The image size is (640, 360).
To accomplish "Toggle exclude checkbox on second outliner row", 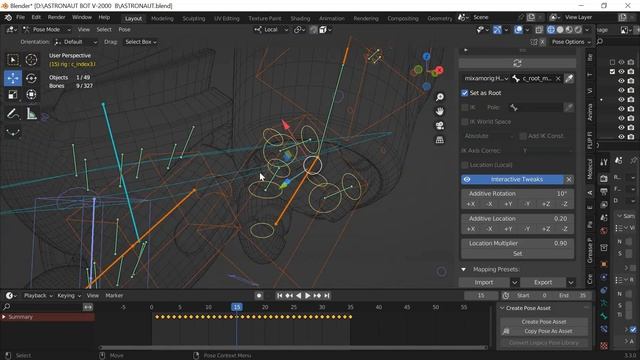I will click(x=612, y=71).
